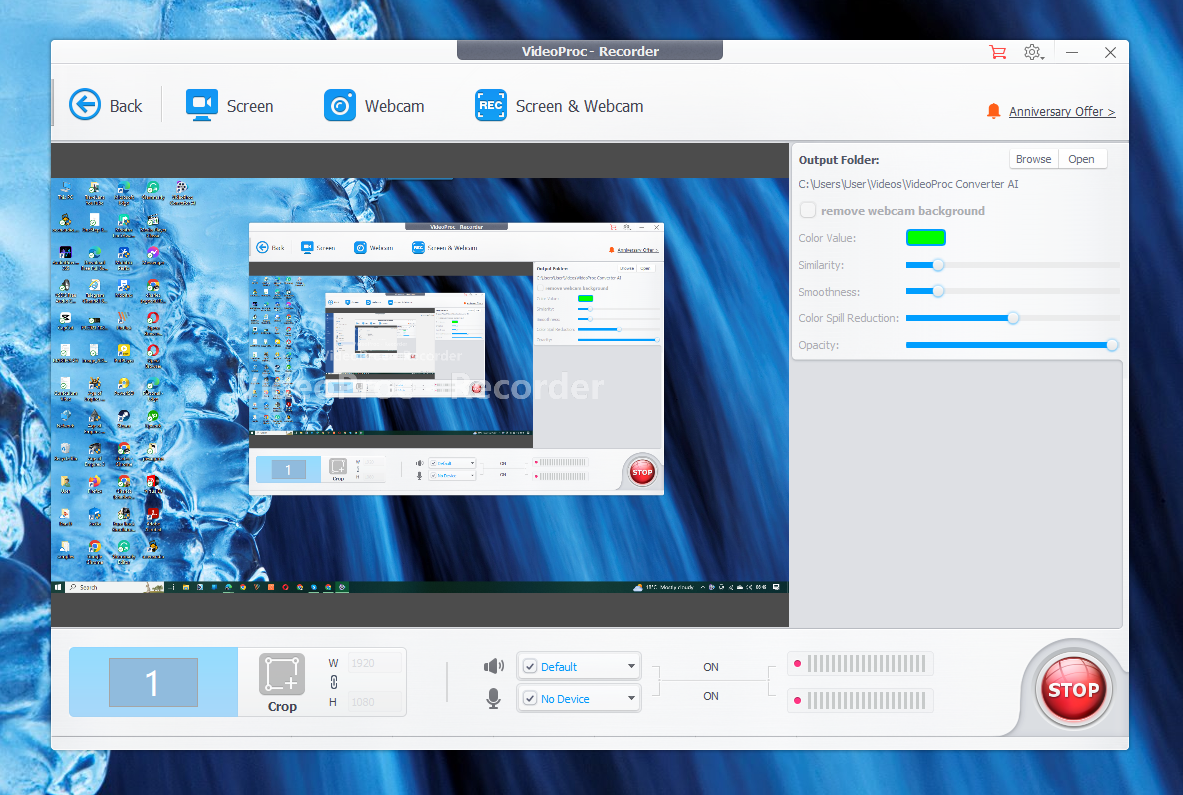Expand the Default audio device dropdown
The height and width of the screenshot is (795, 1183).
point(631,666)
